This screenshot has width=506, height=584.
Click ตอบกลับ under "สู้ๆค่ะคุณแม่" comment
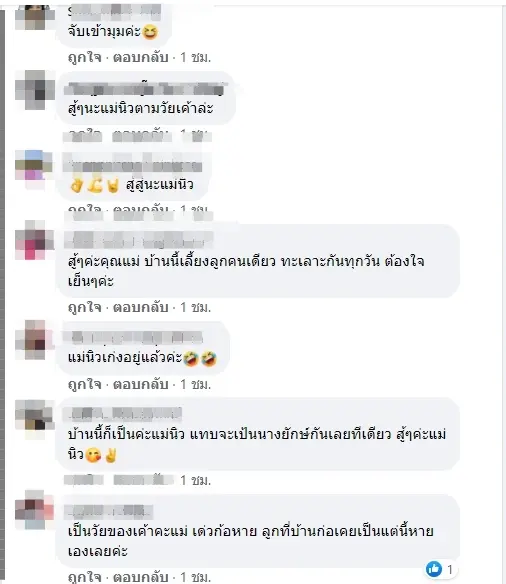[141, 308]
